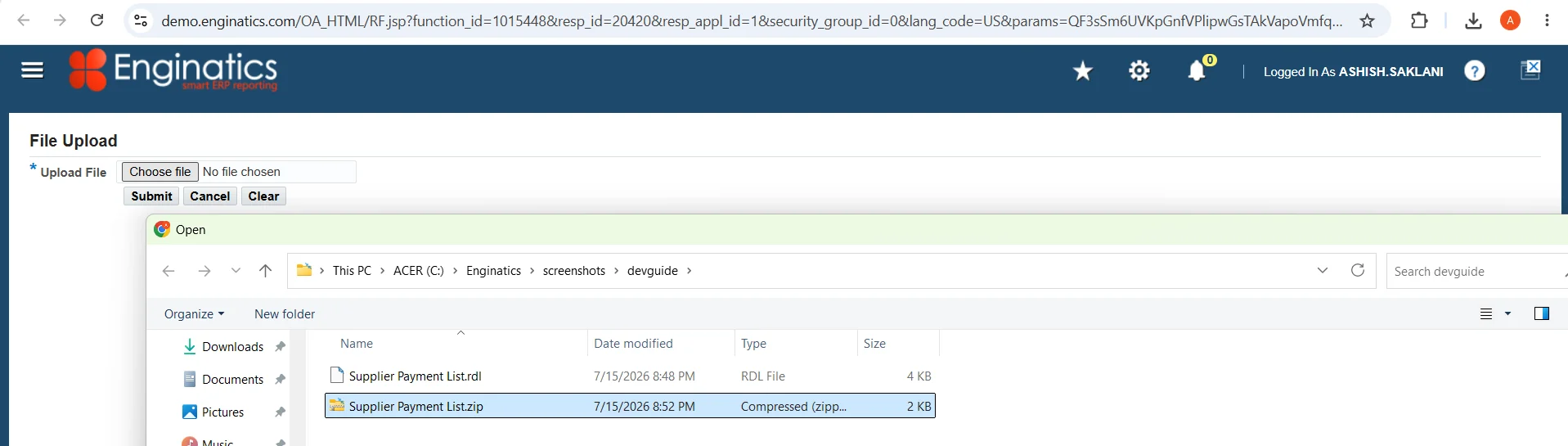
Task: Click in the Search devguide field
Action: (x=1476, y=272)
